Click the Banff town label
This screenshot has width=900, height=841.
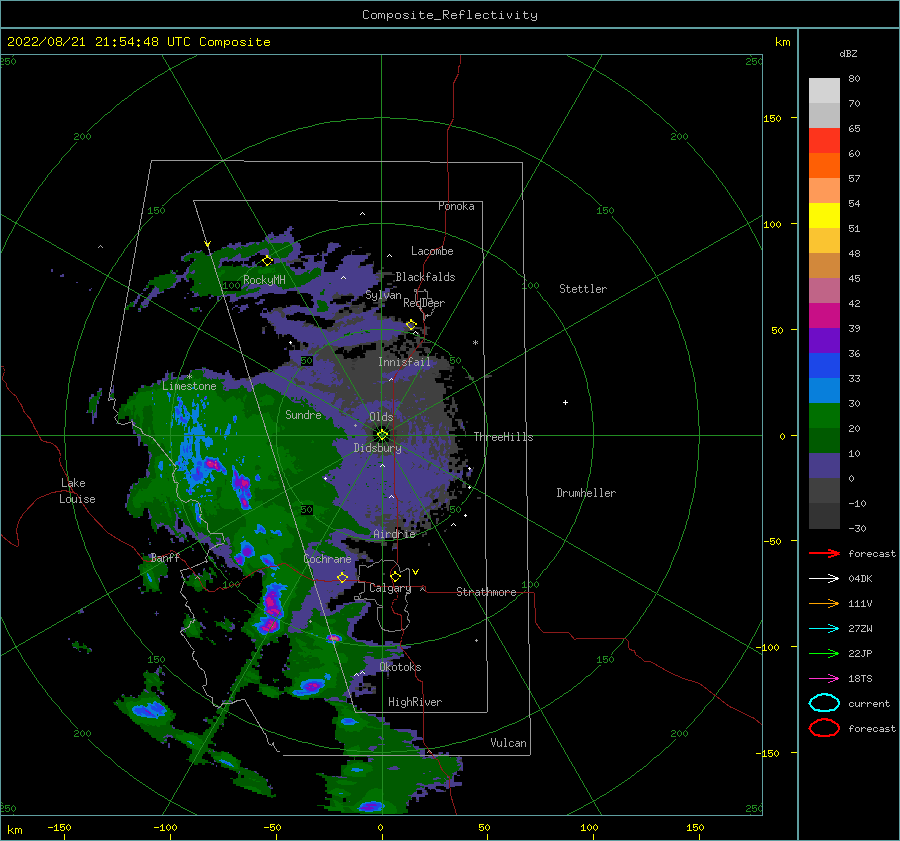click(x=165, y=557)
